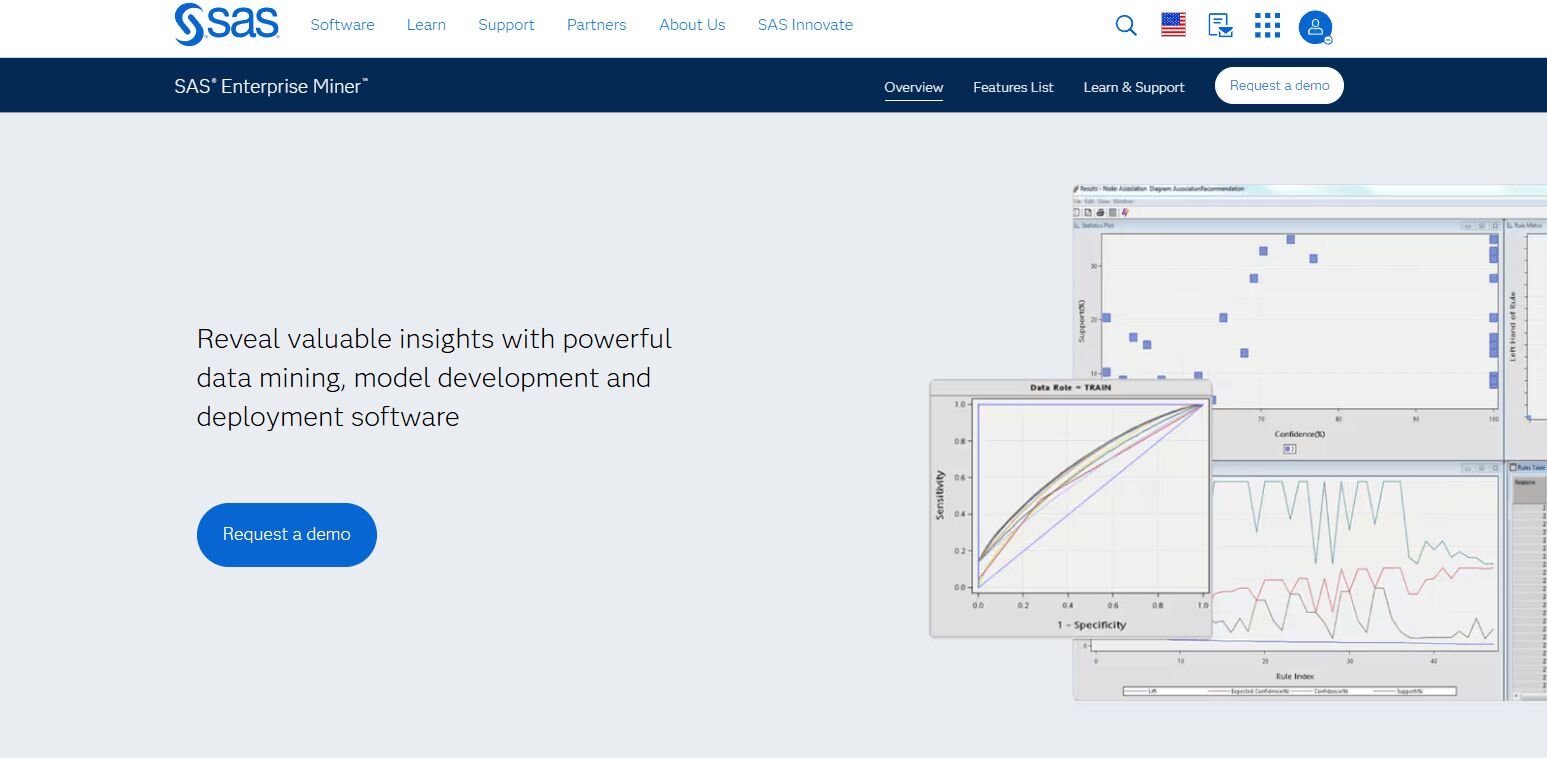
Task: Click the ROC curve Sensitivity chart image
Action: click(x=1070, y=508)
